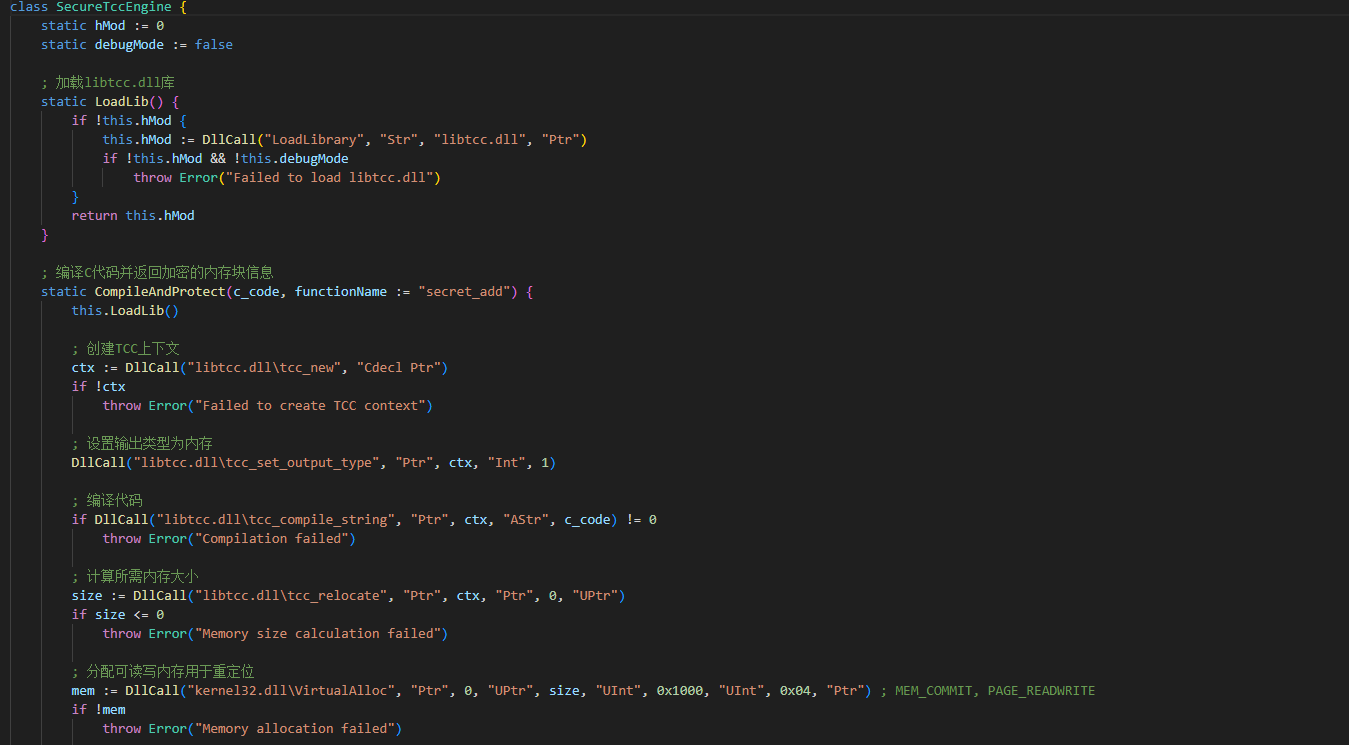Click the line "if !mem"
This screenshot has width=1349, height=745.
[99, 710]
